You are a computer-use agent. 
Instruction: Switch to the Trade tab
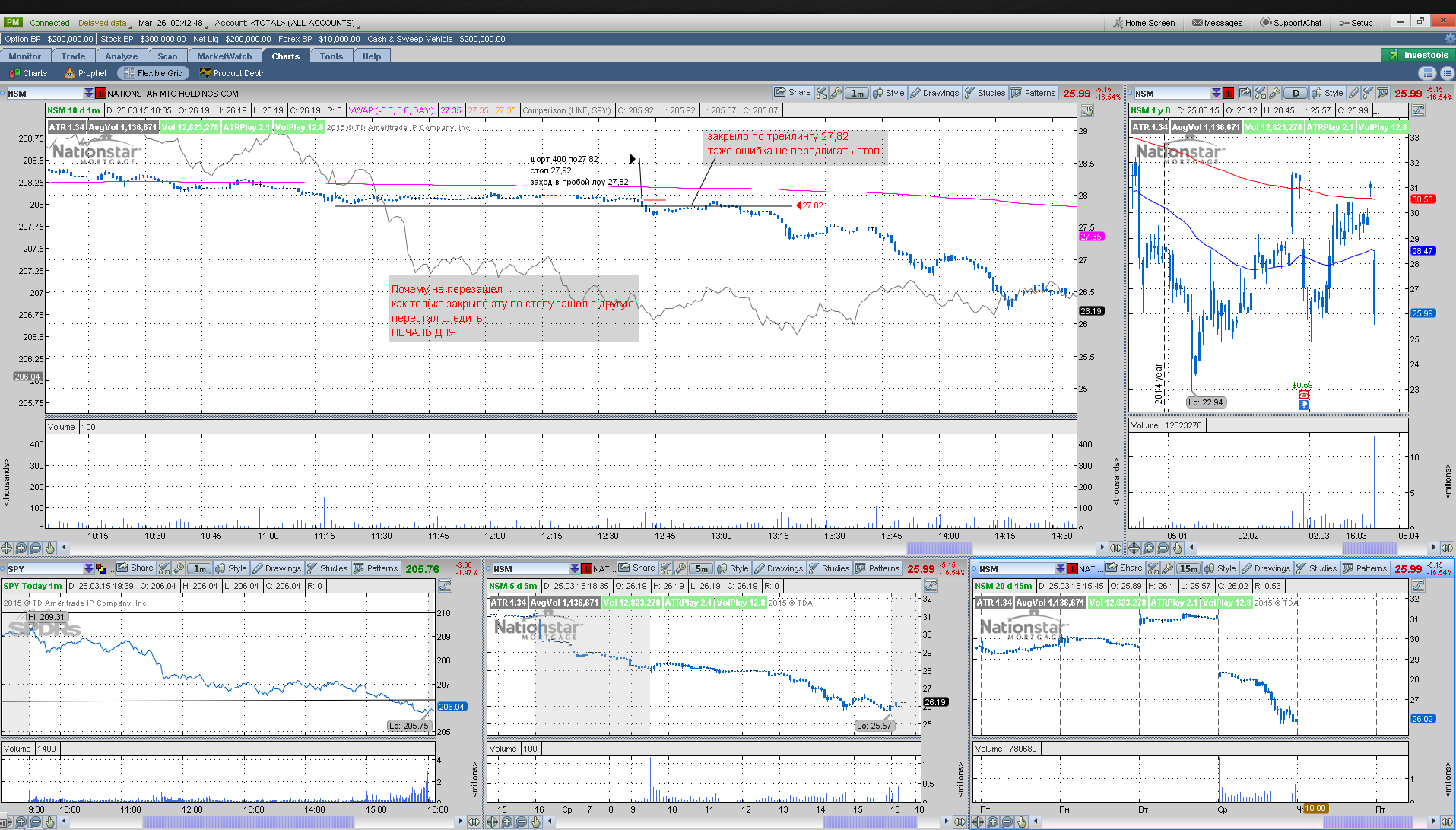74,56
